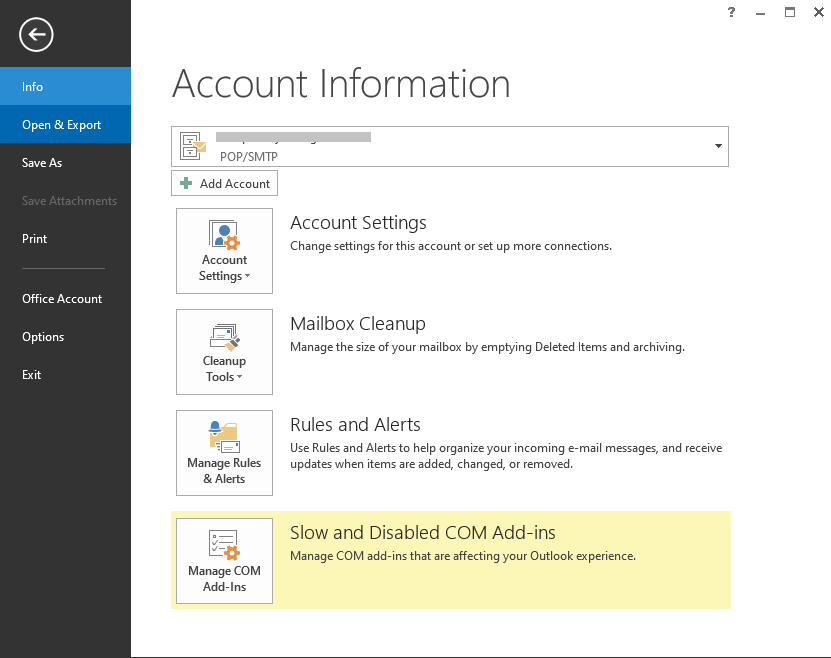Screen dimensions: 831x658
Task: Go to Office Account settings
Action: click(x=62, y=298)
